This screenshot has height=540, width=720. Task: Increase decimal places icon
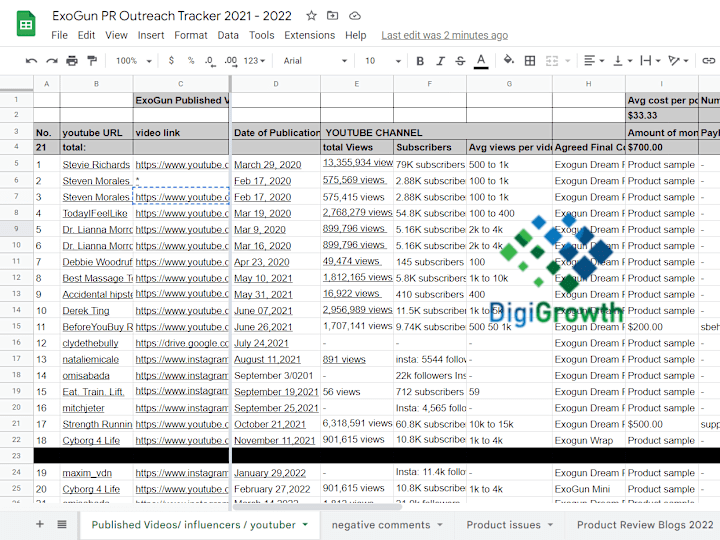[x=231, y=61]
